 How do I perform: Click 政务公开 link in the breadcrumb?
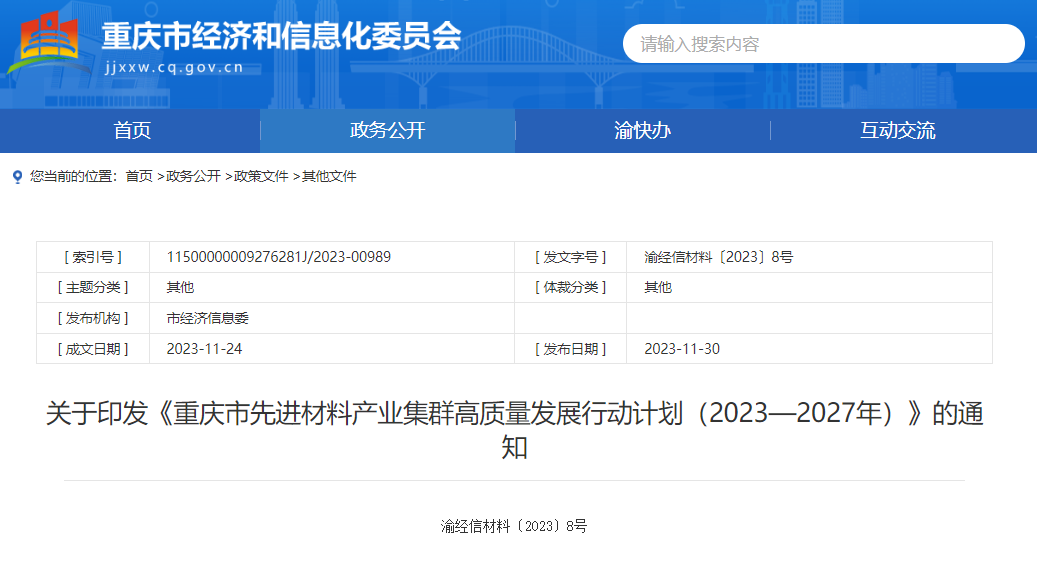click(193, 177)
